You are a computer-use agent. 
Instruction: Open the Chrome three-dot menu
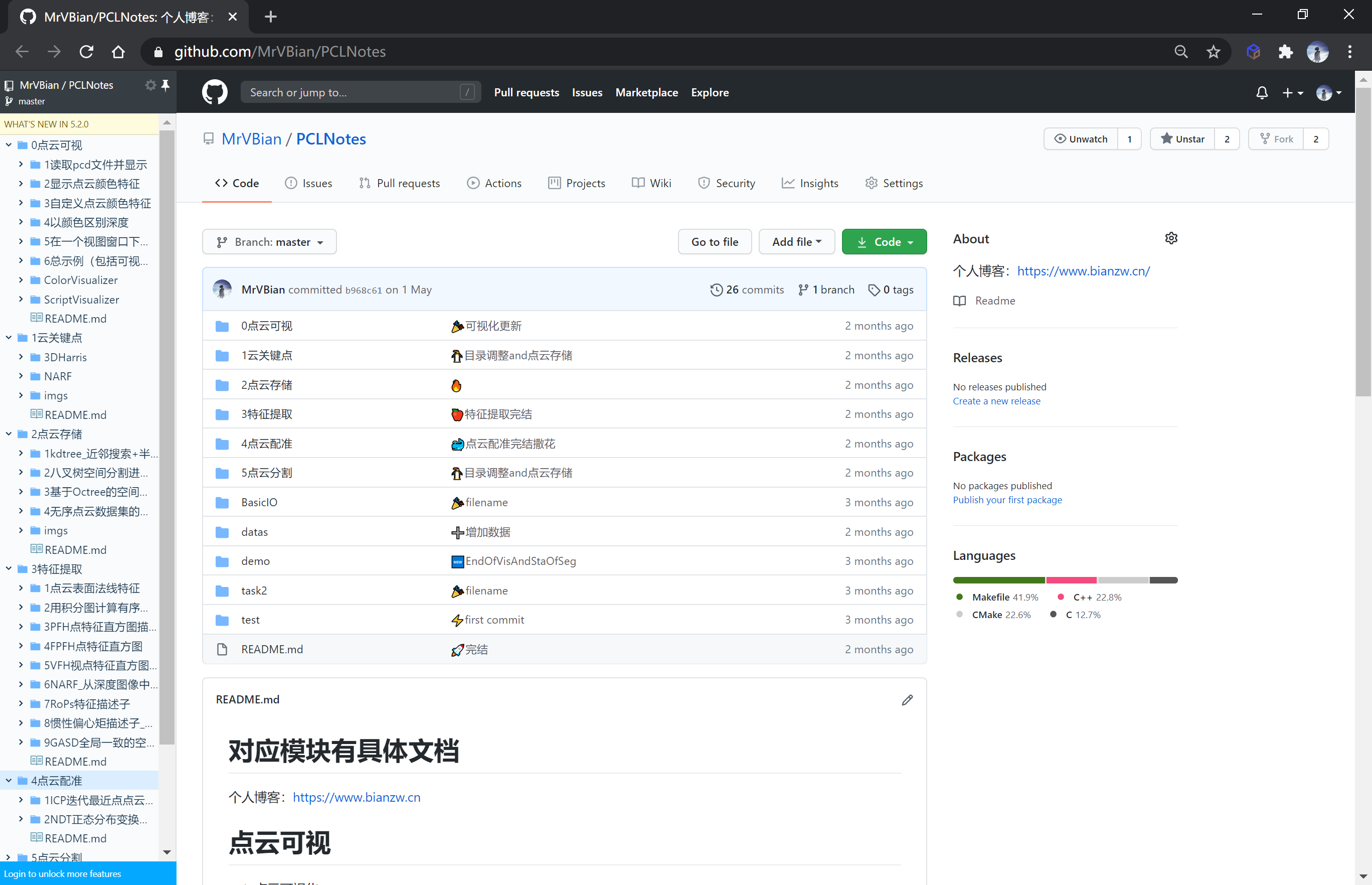[1349, 52]
